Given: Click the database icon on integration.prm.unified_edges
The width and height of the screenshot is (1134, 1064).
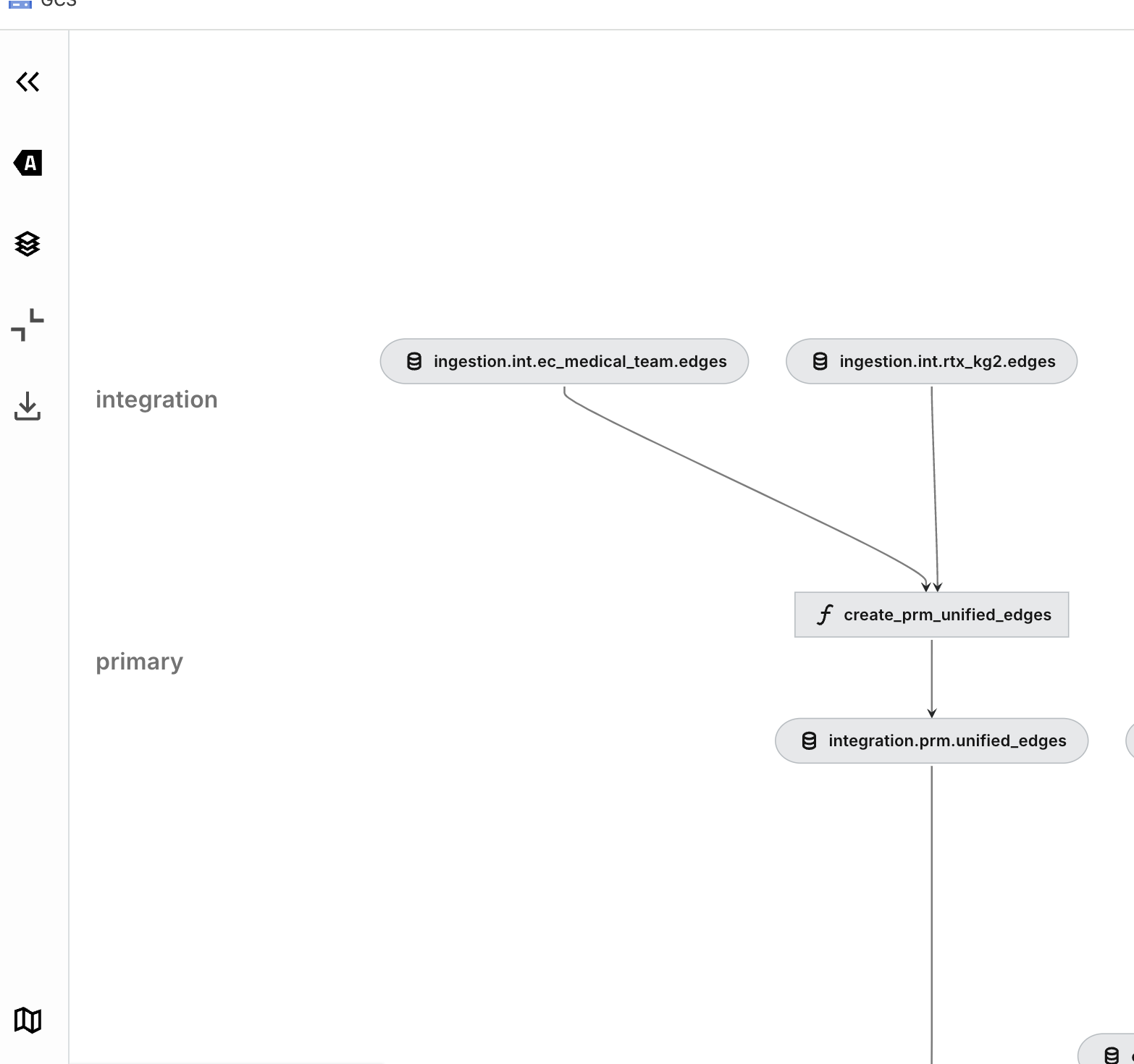Looking at the screenshot, I should [x=809, y=740].
